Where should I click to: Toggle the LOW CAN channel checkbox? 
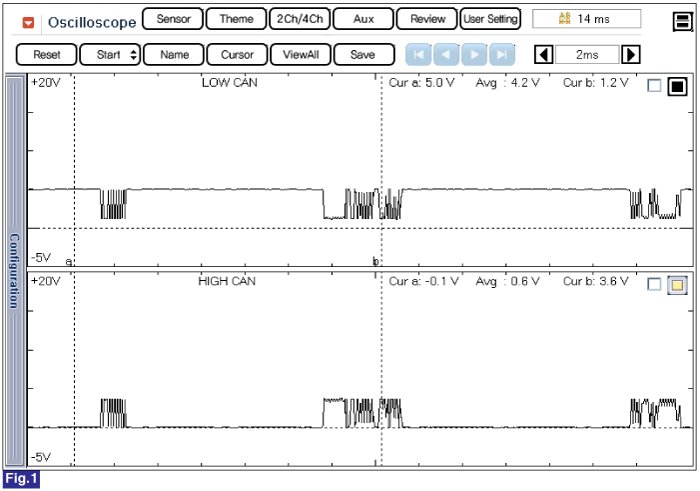click(654, 86)
